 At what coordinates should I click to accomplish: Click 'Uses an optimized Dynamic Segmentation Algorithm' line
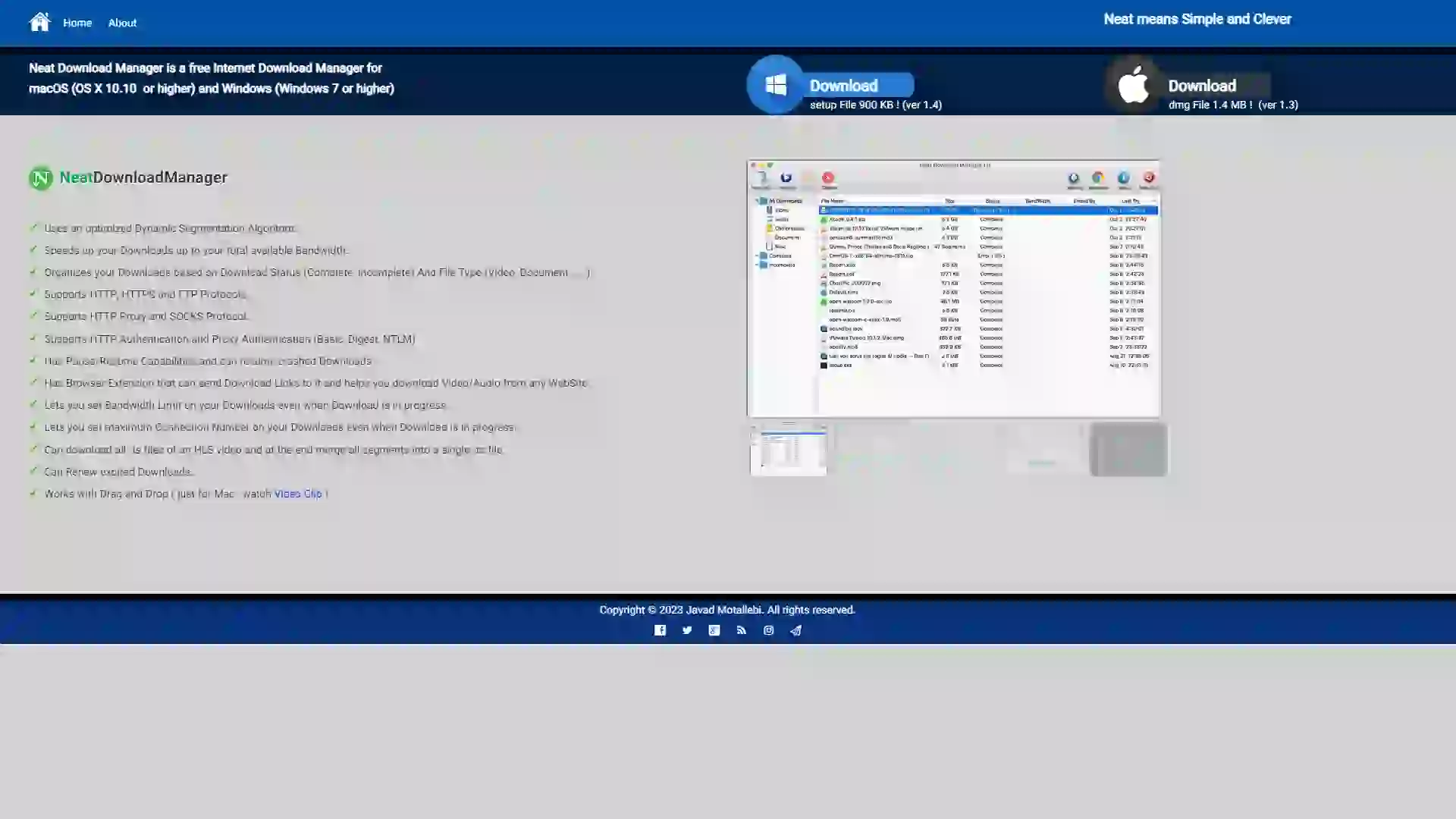click(170, 228)
